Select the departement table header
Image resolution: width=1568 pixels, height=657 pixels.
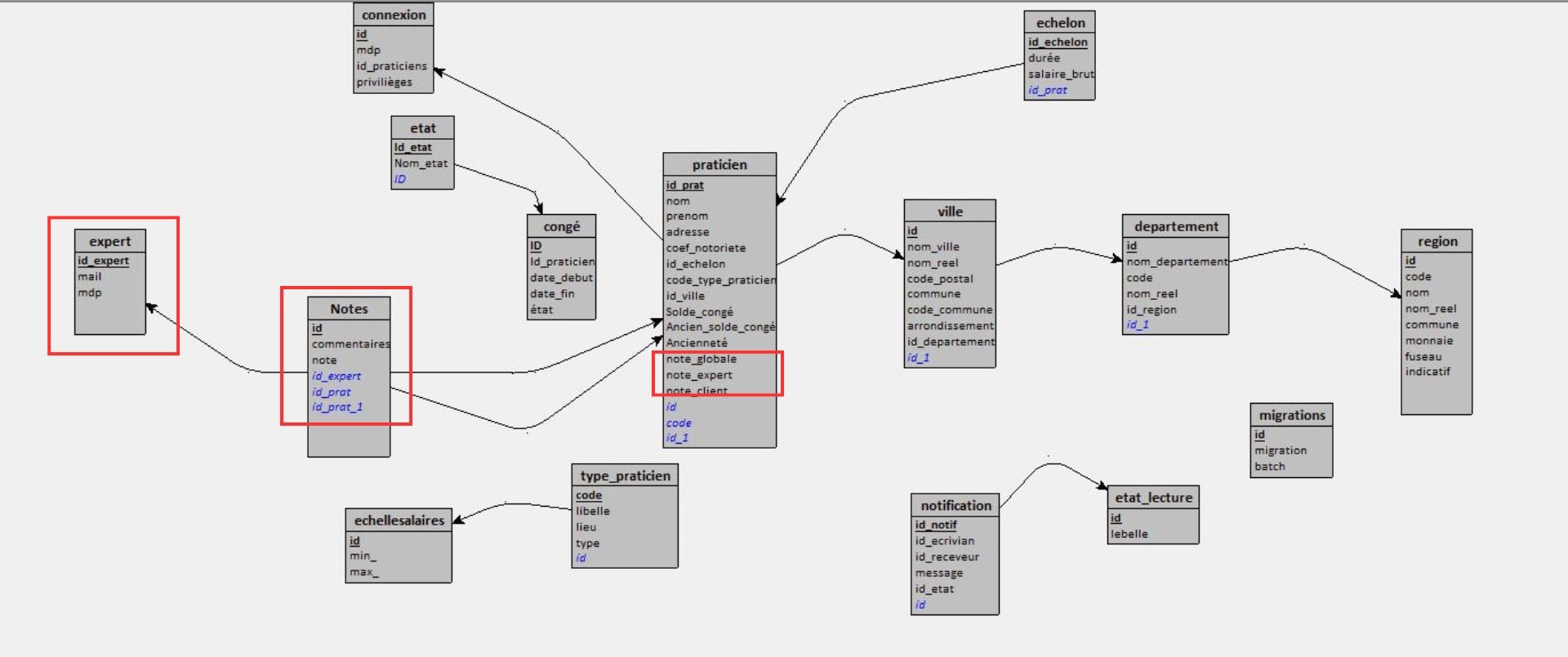coord(1175,226)
